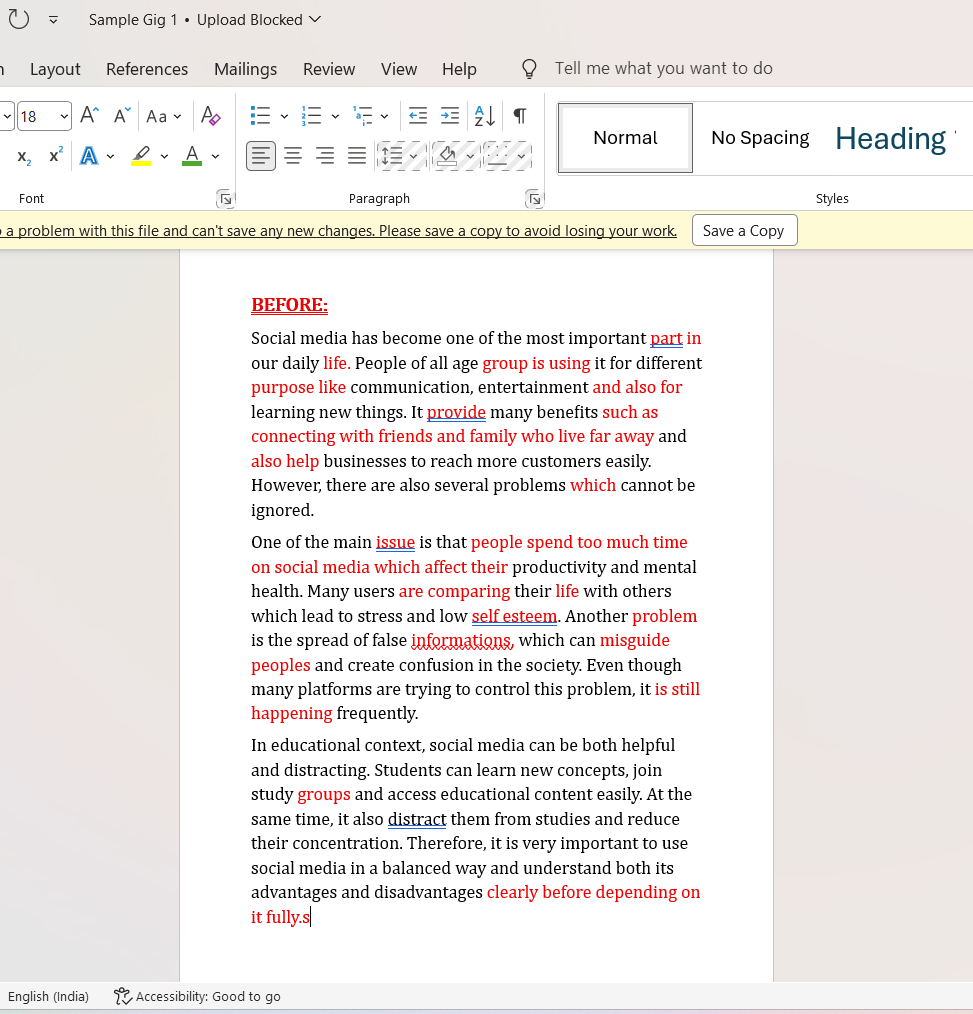
Task: Open Customize Quick Access Toolbar arrow
Action: pos(54,20)
